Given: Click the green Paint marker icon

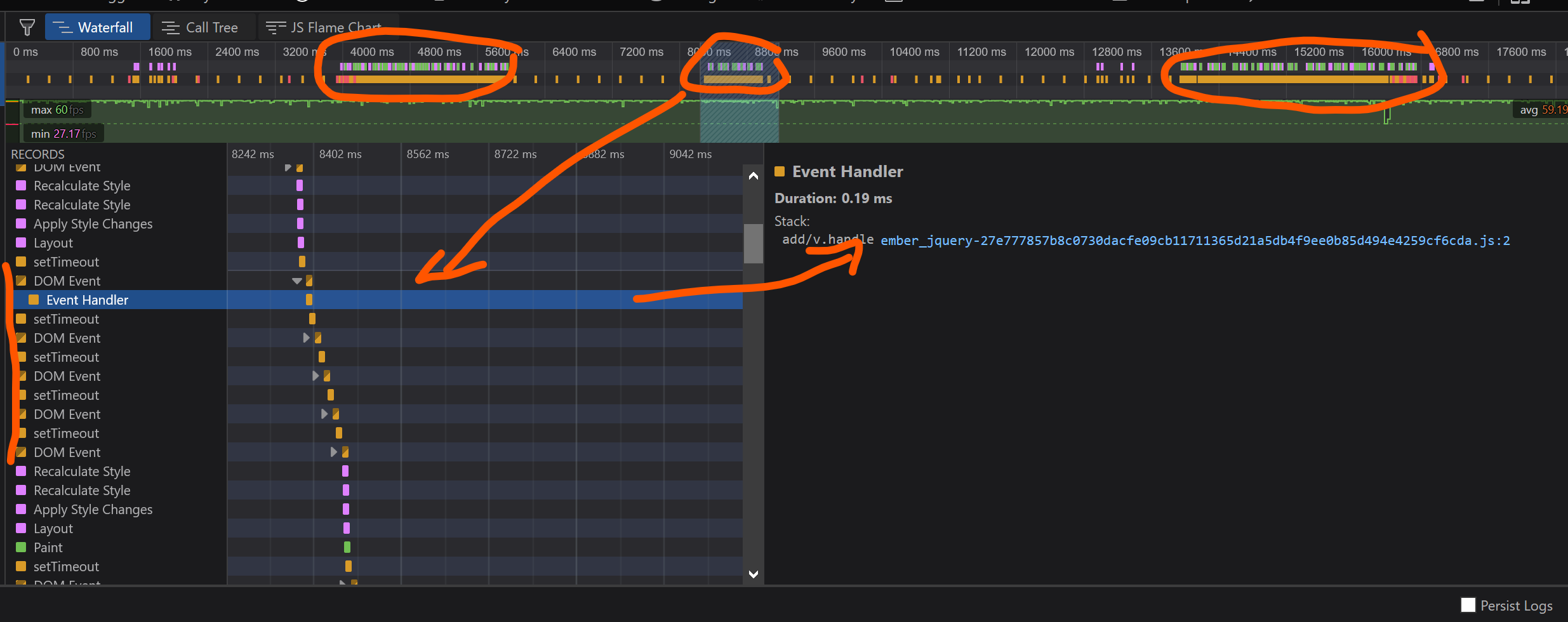Looking at the screenshot, I should [21, 547].
